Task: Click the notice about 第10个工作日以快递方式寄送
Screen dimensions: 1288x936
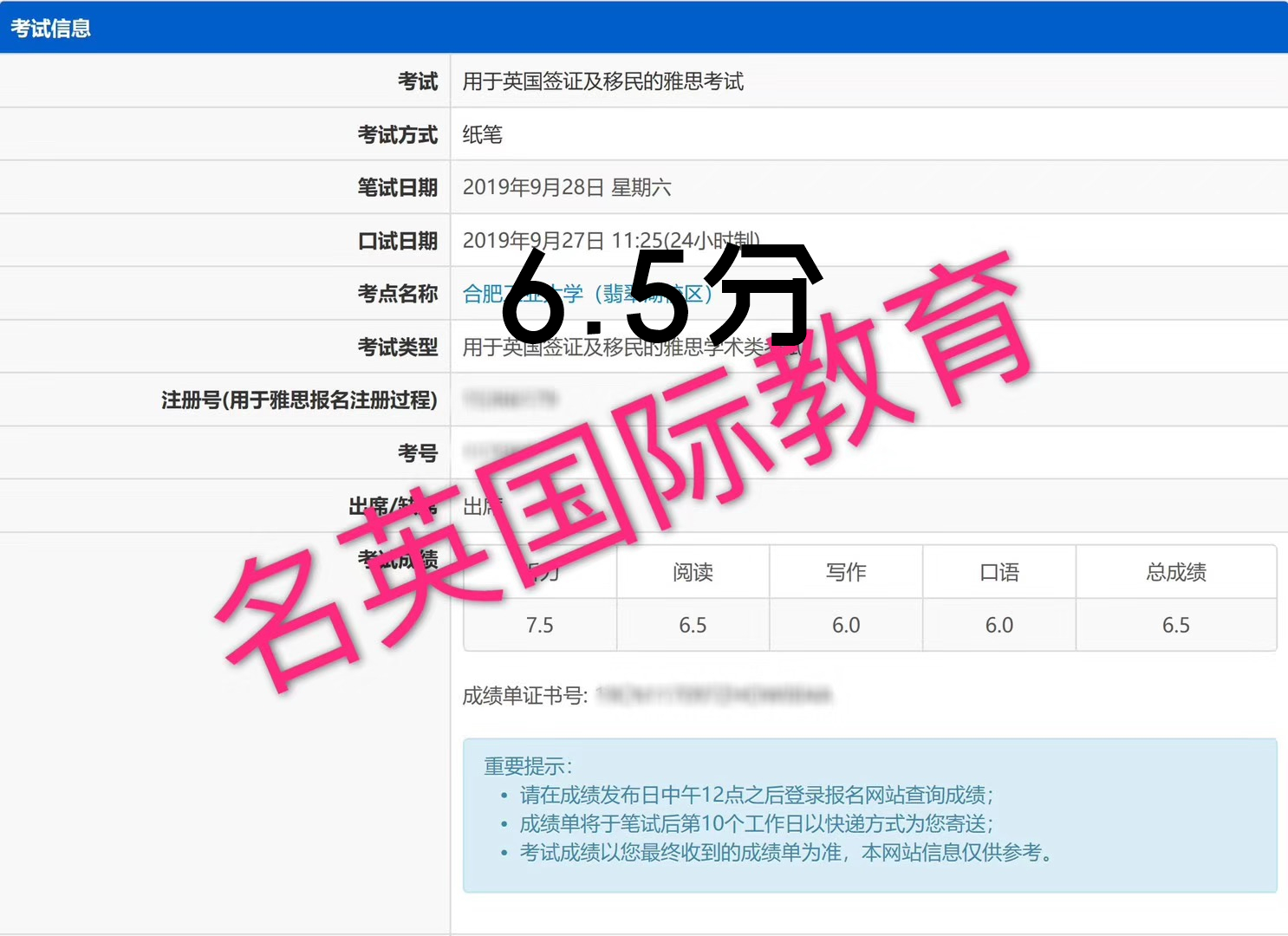Action: 757,823
